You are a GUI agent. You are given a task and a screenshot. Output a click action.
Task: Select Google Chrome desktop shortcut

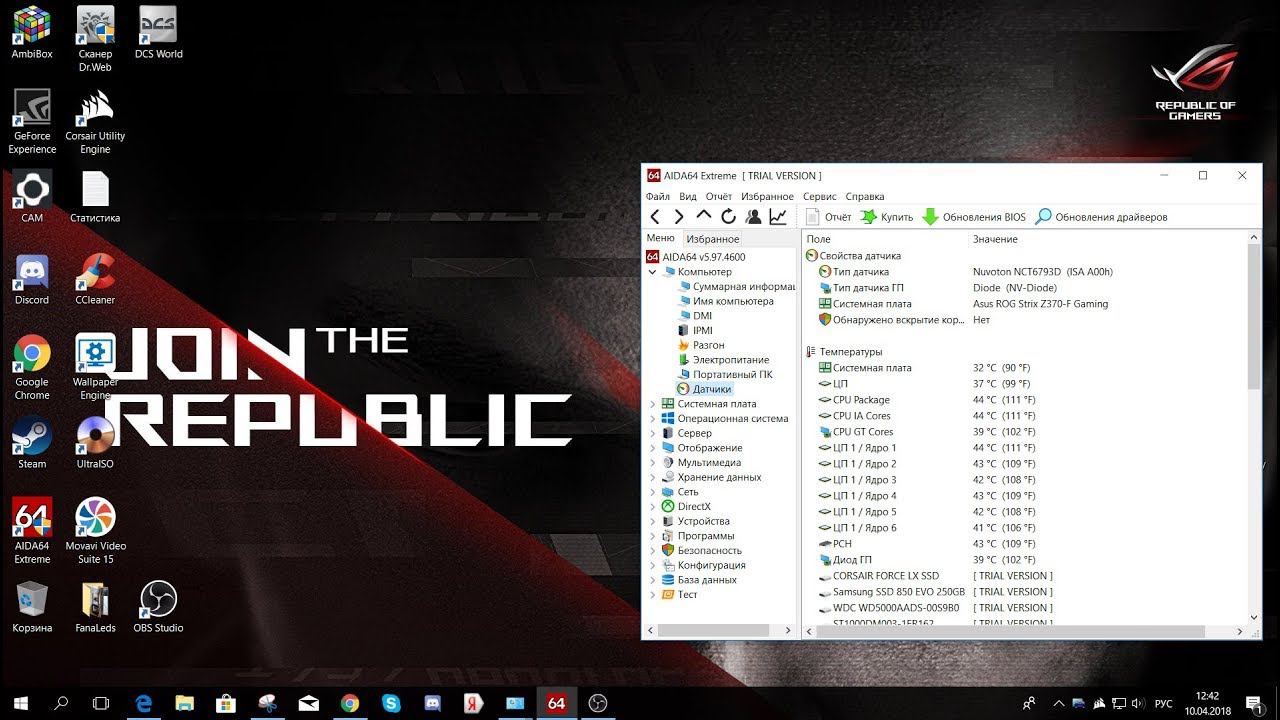click(x=32, y=367)
